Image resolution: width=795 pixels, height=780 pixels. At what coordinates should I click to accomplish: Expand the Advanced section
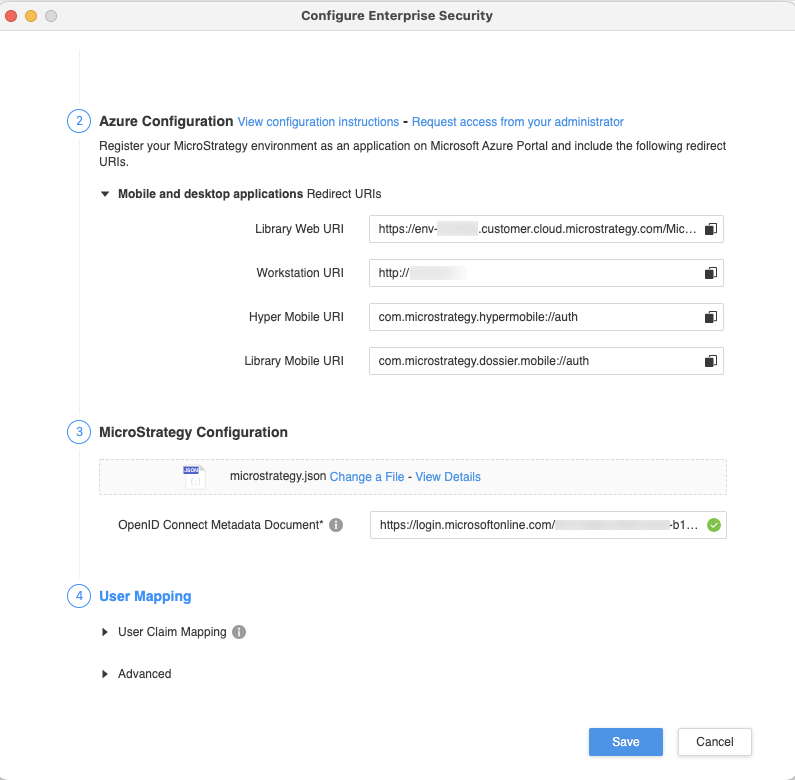(105, 674)
